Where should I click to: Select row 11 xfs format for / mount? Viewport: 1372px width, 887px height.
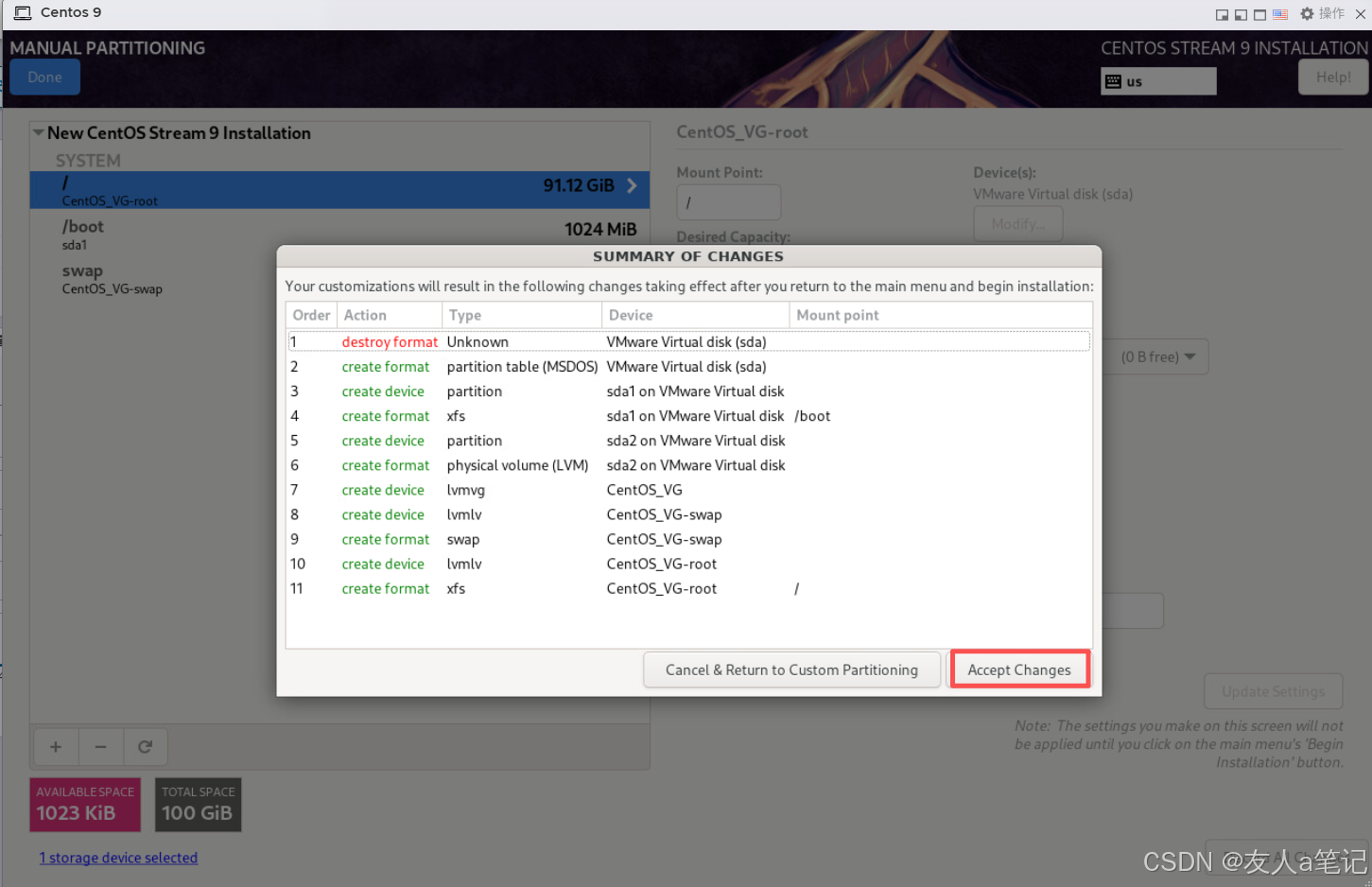point(688,588)
